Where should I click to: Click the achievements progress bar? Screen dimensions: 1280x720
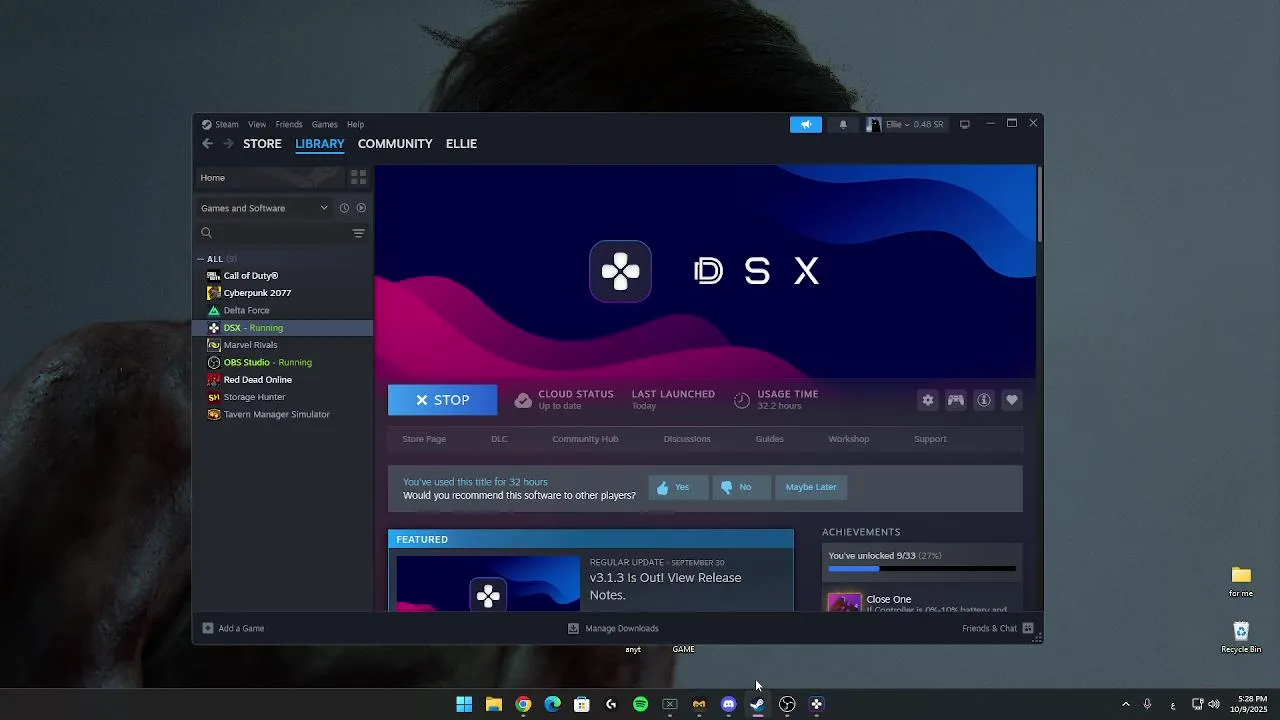(x=922, y=569)
